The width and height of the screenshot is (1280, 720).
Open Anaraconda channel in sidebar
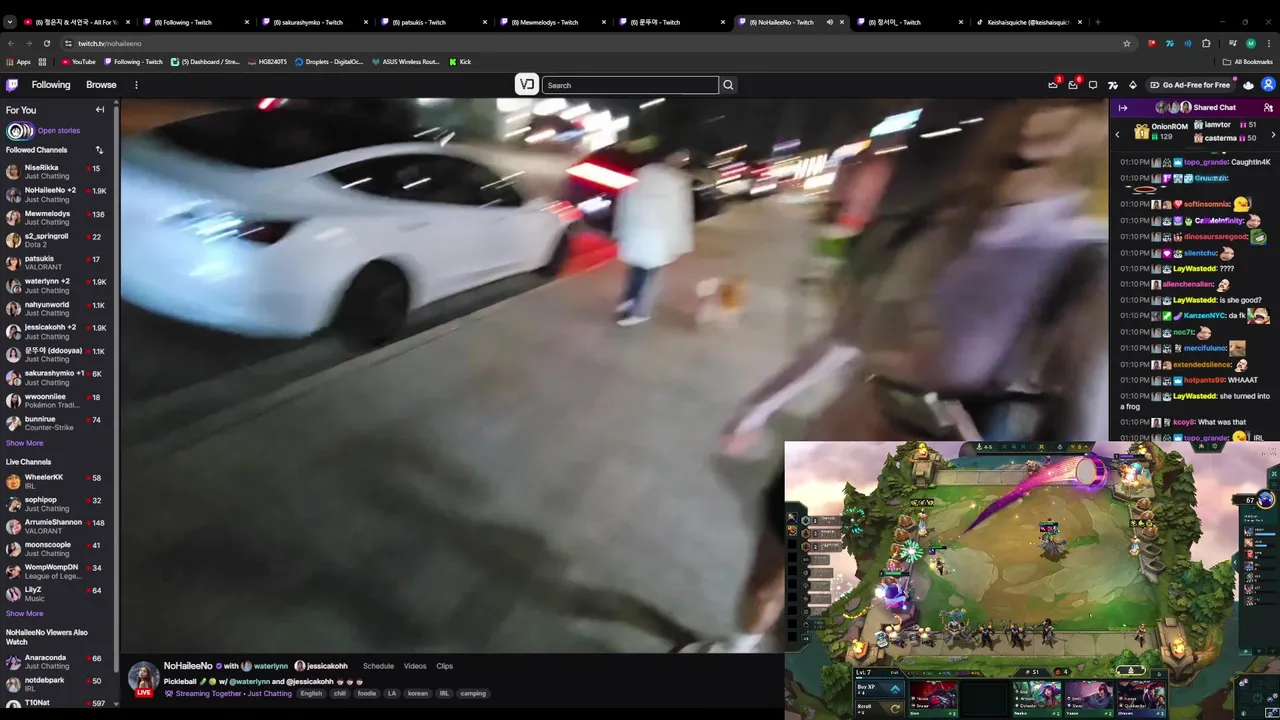(x=58, y=662)
